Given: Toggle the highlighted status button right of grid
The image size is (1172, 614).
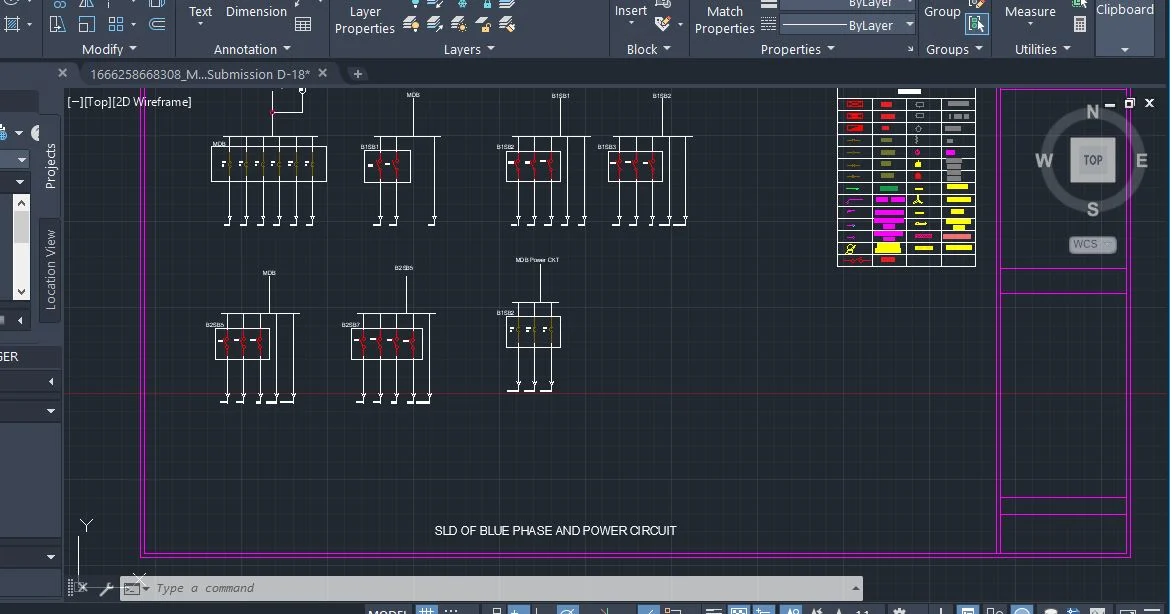Looking at the screenshot, I should coord(519,610).
